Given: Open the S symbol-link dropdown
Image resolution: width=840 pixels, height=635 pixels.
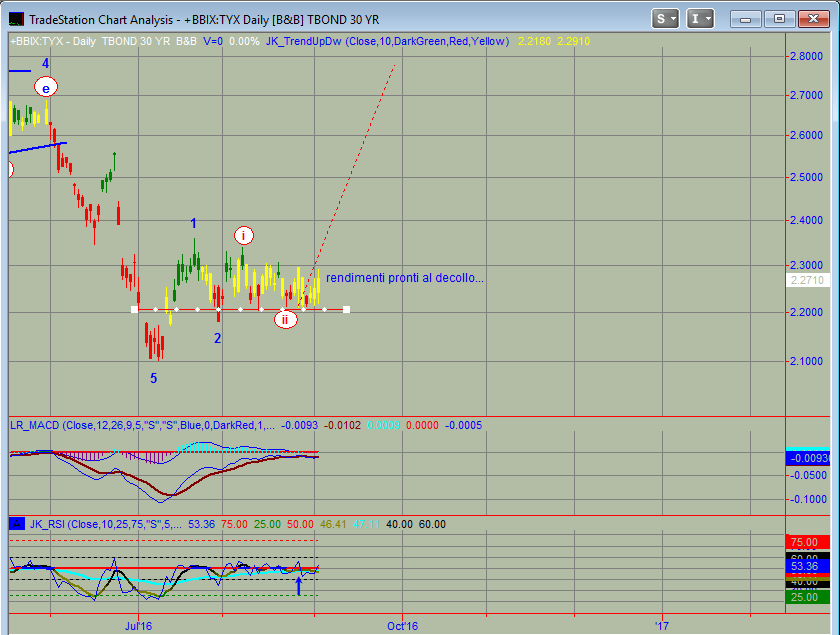Looking at the screenshot, I should [665, 19].
